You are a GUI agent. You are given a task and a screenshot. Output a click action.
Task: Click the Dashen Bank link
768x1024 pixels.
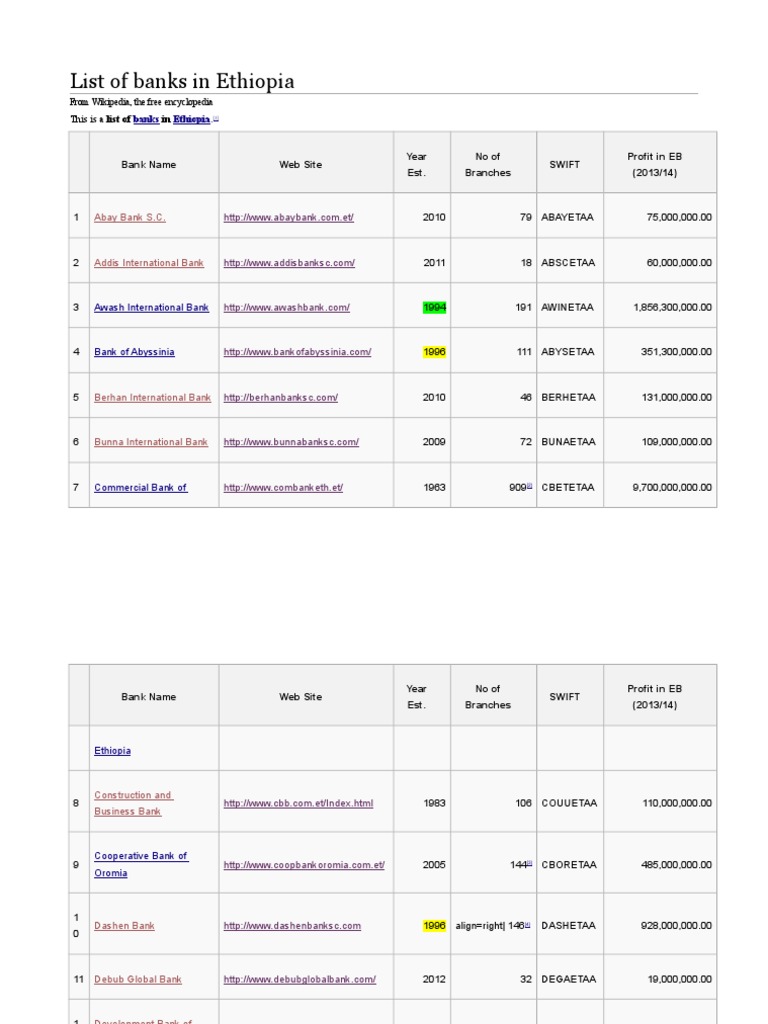[x=125, y=926]
